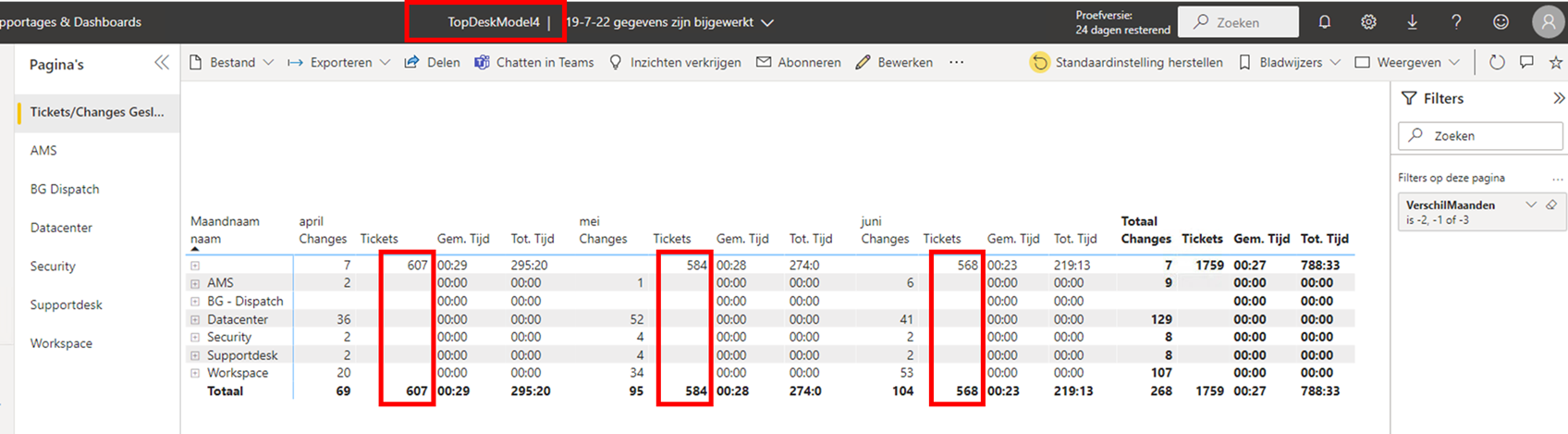This screenshot has height=434, width=1568.
Task: Click Inzichten verkrijgen
Action: [675, 62]
